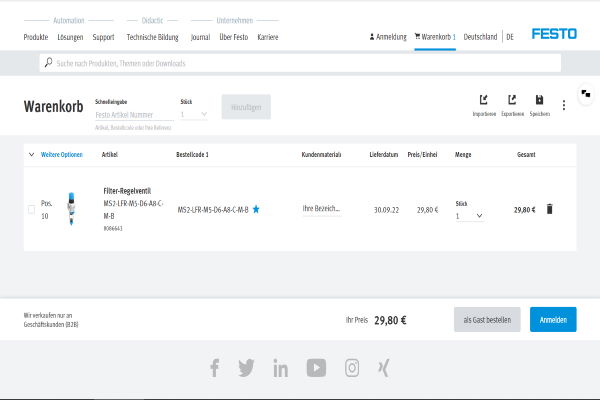Edit the Ihre Bezeichnung customer material field
Screen dimensions: 600x400
pyautogui.click(x=321, y=209)
